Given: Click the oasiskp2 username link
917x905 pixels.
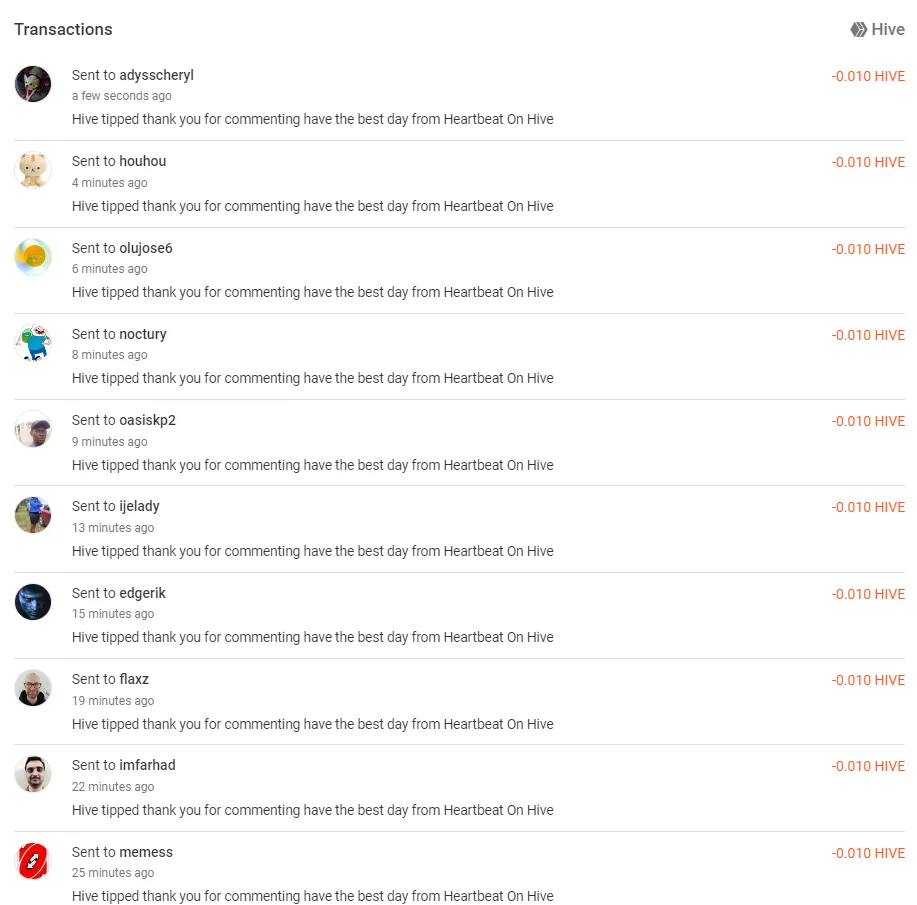Looking at the screenshot, I should click(147, 420).
